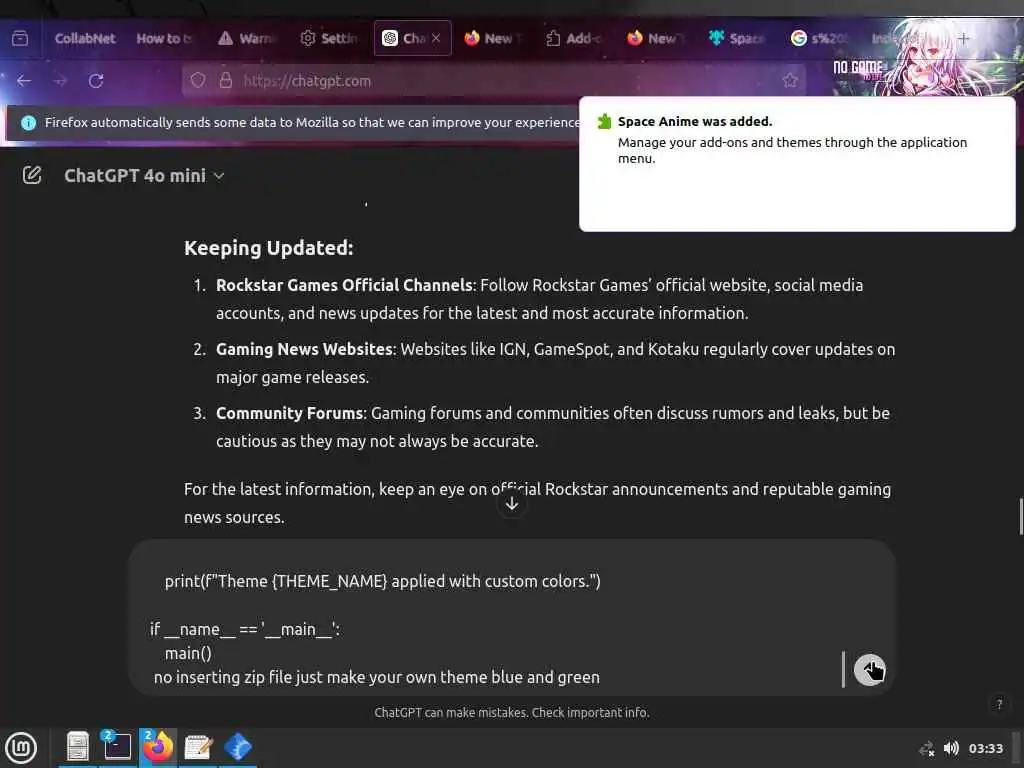Switch to the CollabNet tab

pos(85,39)
